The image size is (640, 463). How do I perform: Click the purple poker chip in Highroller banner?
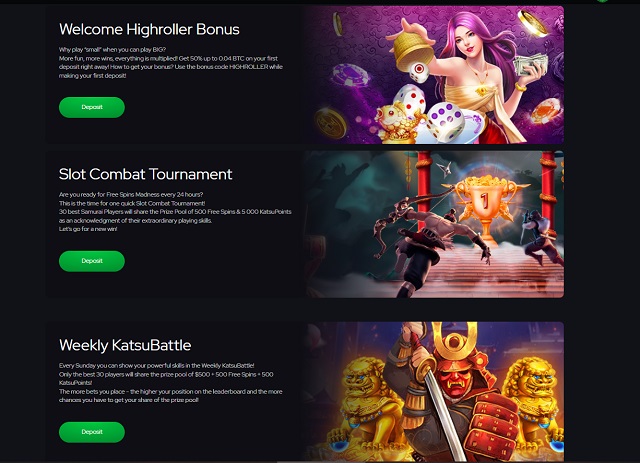tap(350, 75)
